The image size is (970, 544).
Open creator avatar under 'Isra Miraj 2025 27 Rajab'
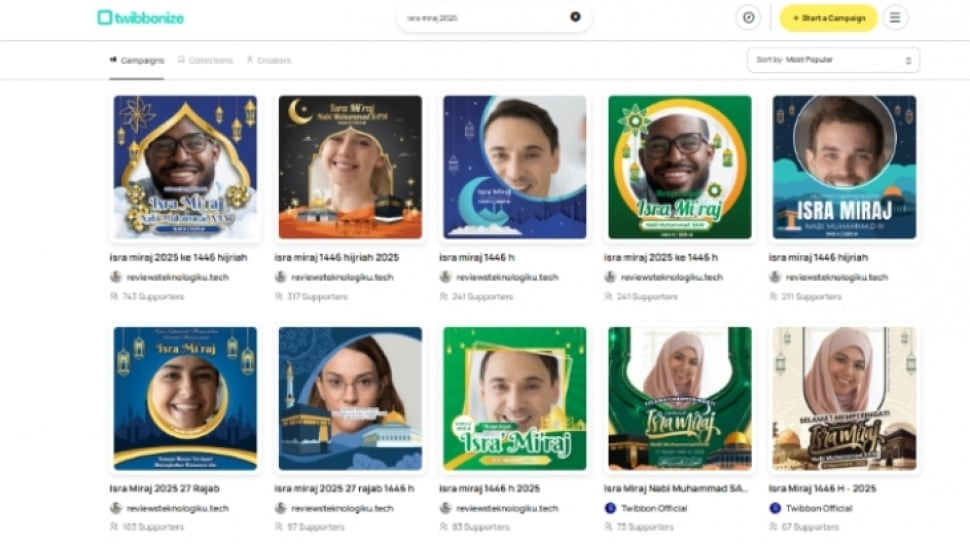coord(116,508)
